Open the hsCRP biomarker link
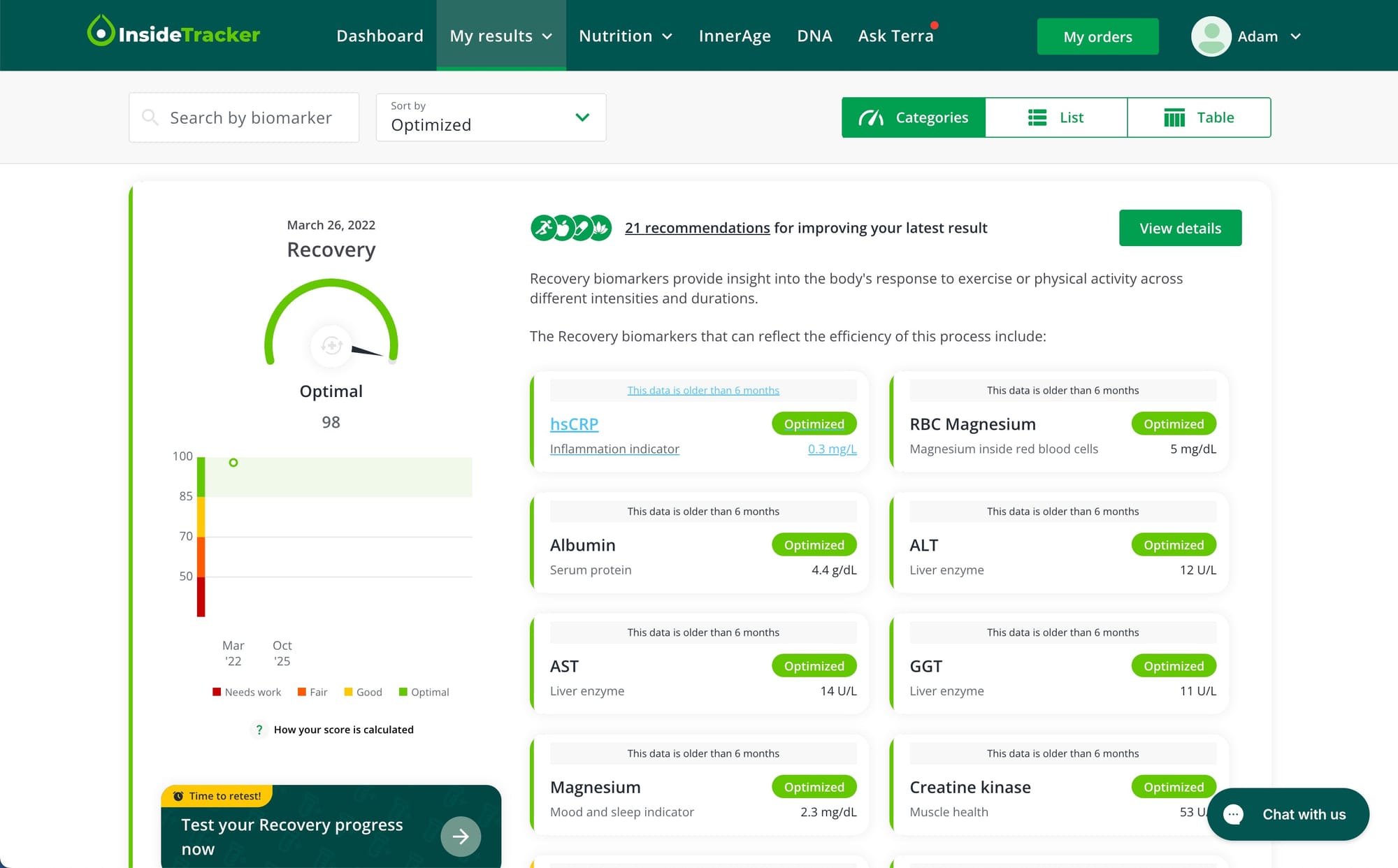The height and width of the screenshot is (868, 1398). coord(574,424)
